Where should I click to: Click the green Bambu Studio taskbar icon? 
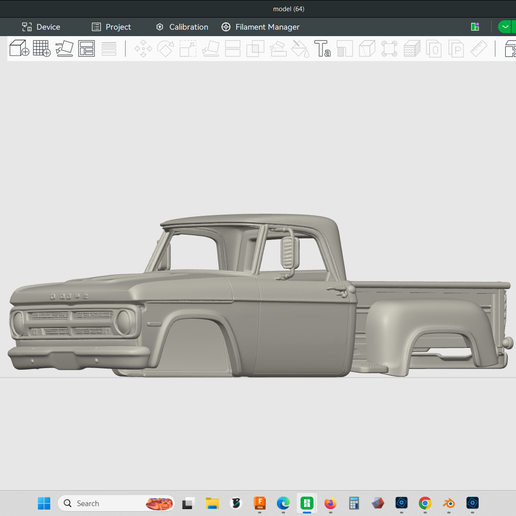point(307,503)
